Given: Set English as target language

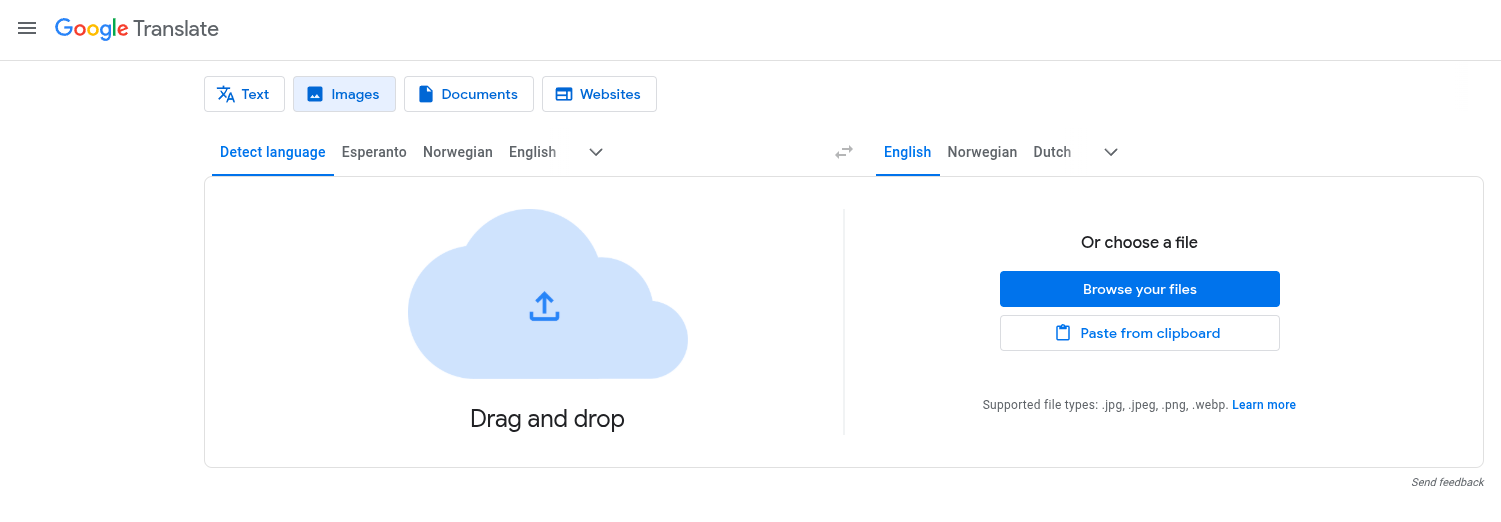Looking at the screenshot, I should tap(908, 152).
